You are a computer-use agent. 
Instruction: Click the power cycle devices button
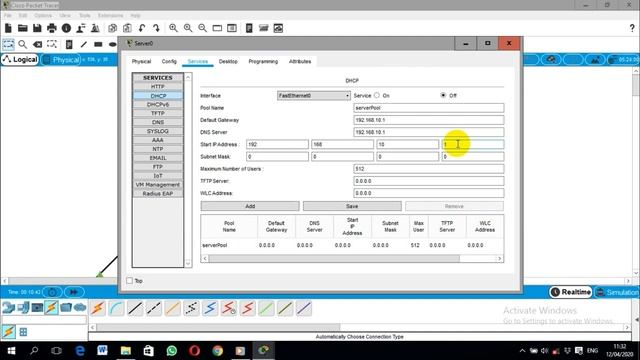tap(52, 292)
